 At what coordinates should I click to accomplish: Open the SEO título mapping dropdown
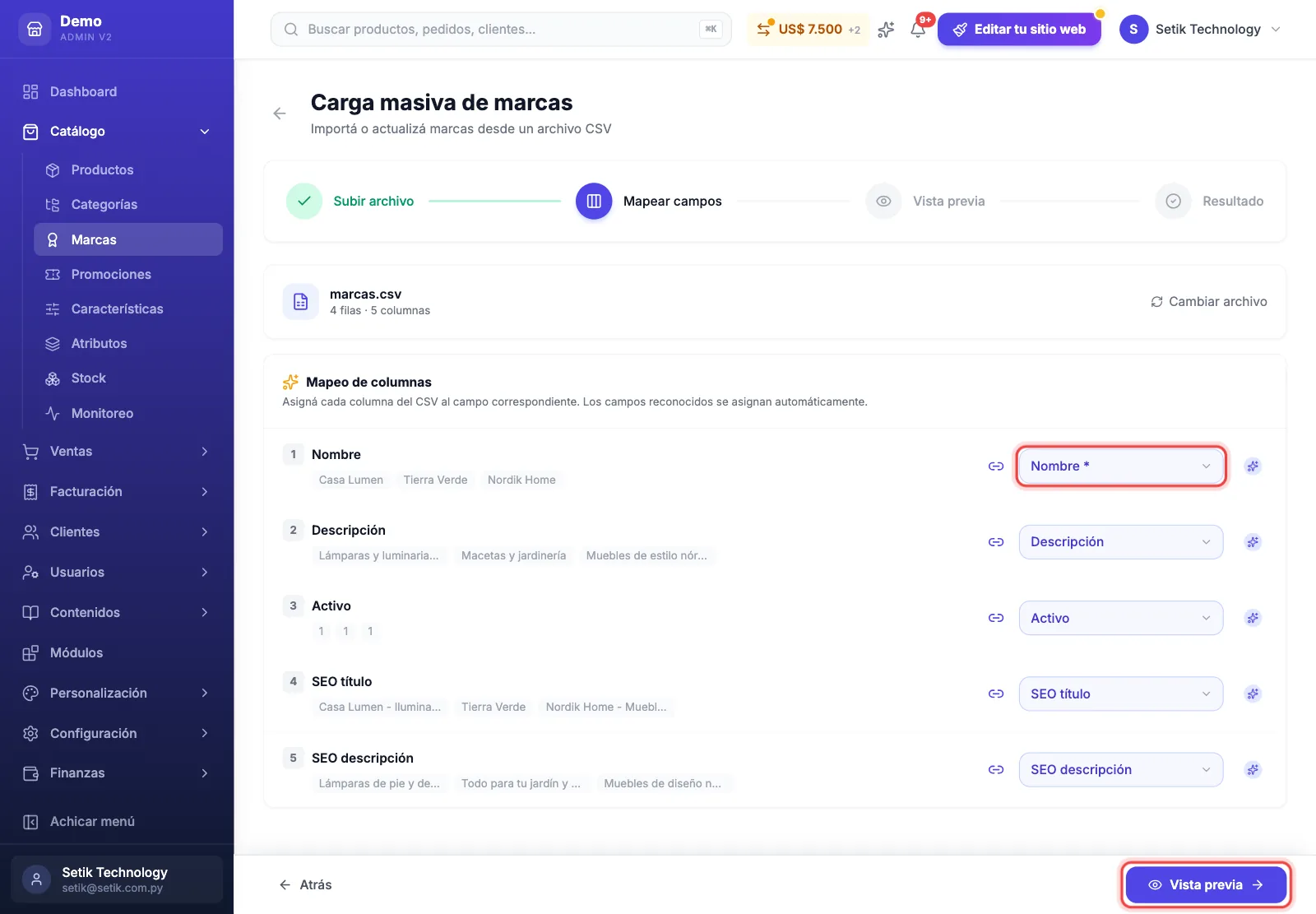tap(1121, 694)
